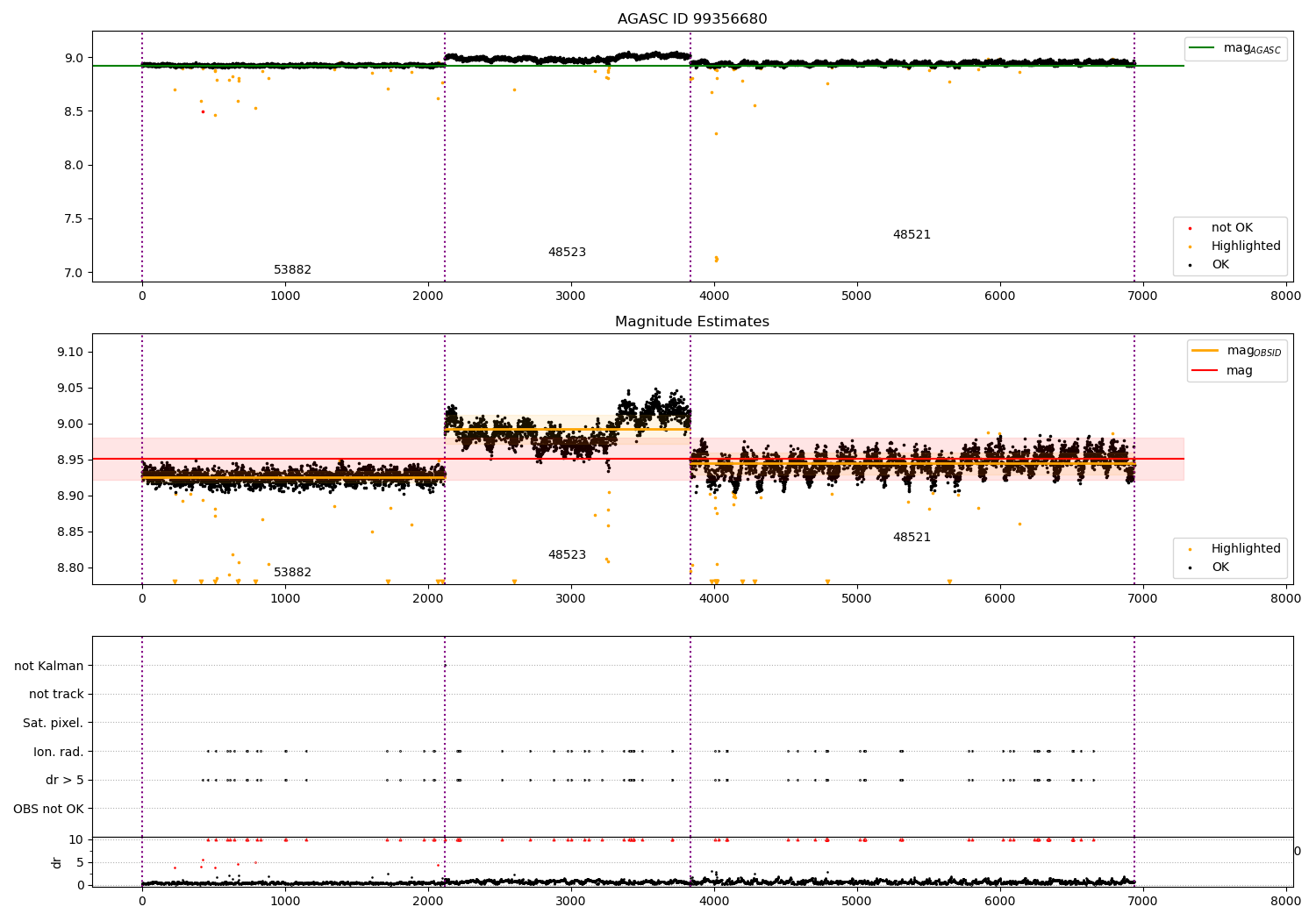This screenshot has width=1316, height=921.
Task: Click the 'OBS not OK' axis label
Action: 49,809
